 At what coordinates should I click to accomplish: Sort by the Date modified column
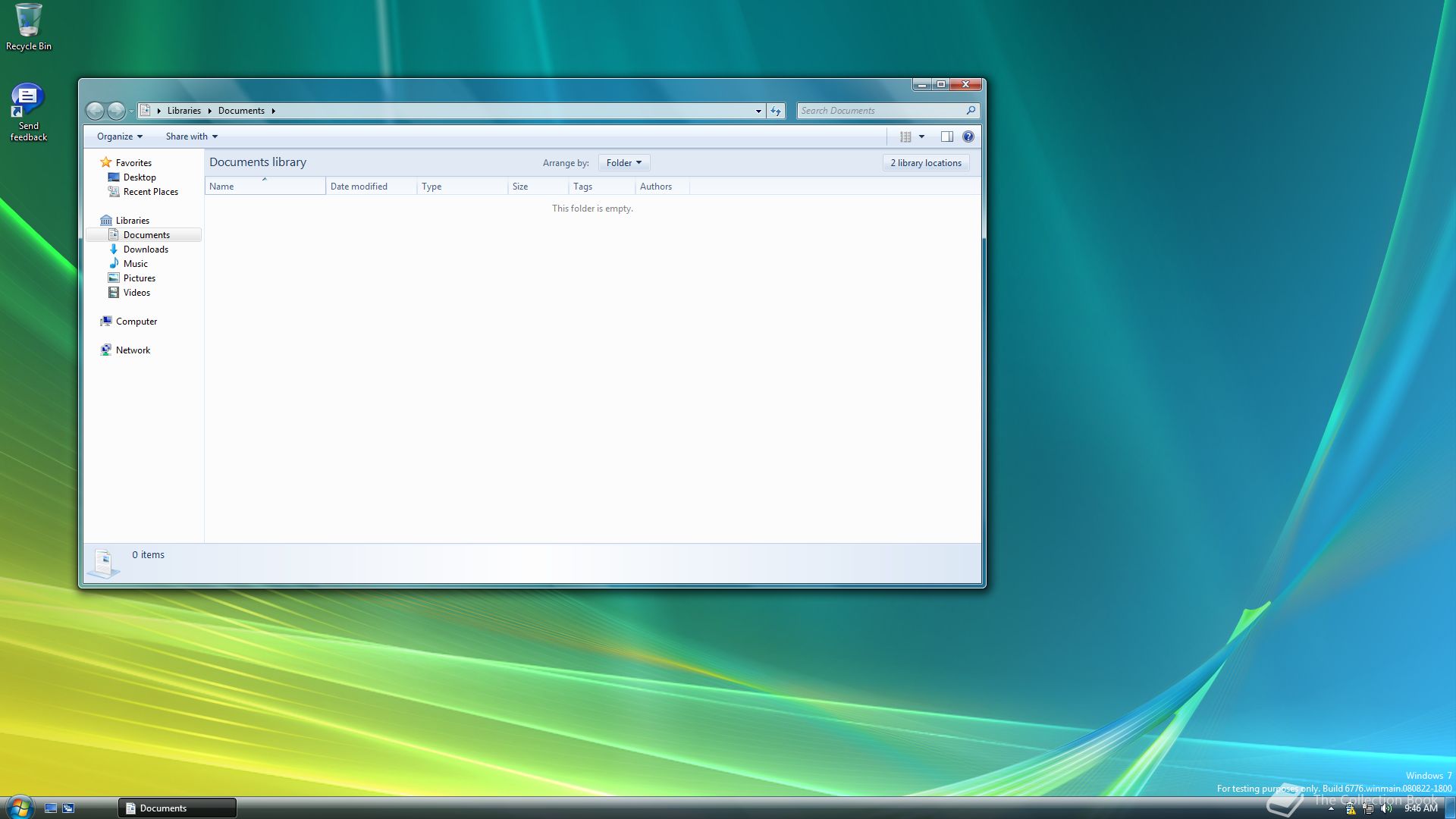[x=372, y=187]
